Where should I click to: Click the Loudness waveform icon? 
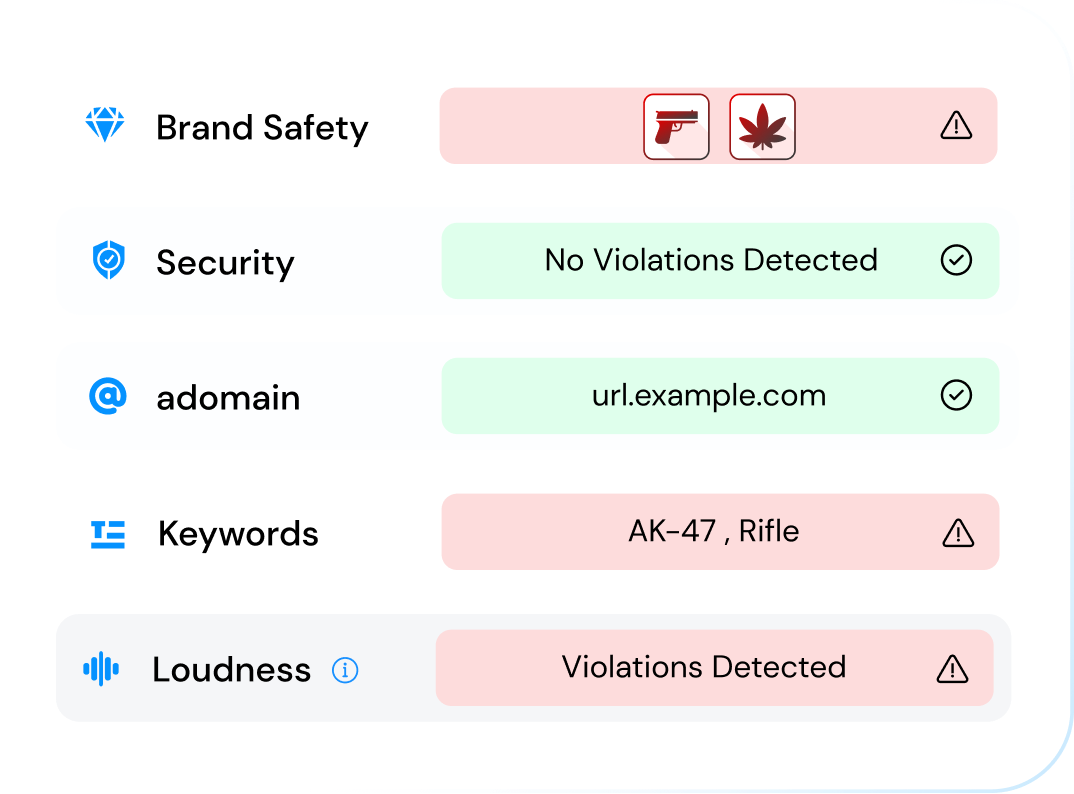[x=101, y=669]
